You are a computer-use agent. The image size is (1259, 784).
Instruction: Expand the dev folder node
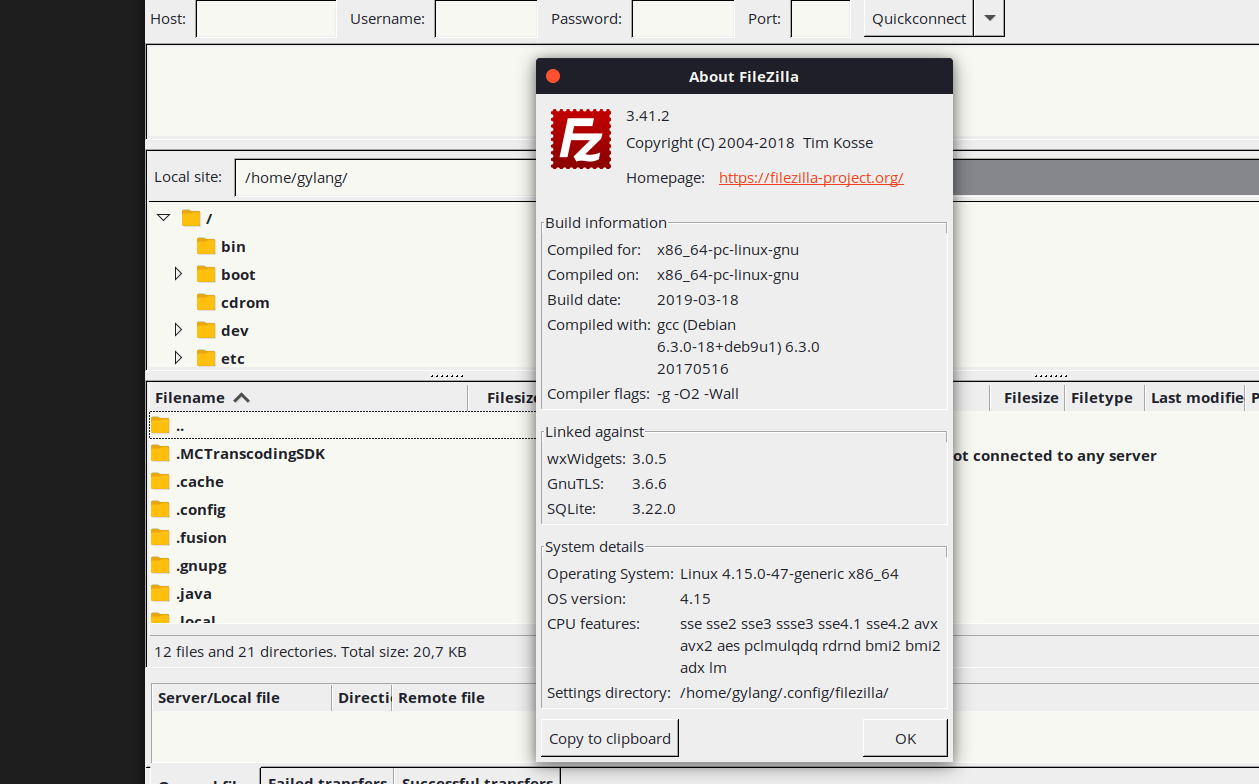click(178, 330)
